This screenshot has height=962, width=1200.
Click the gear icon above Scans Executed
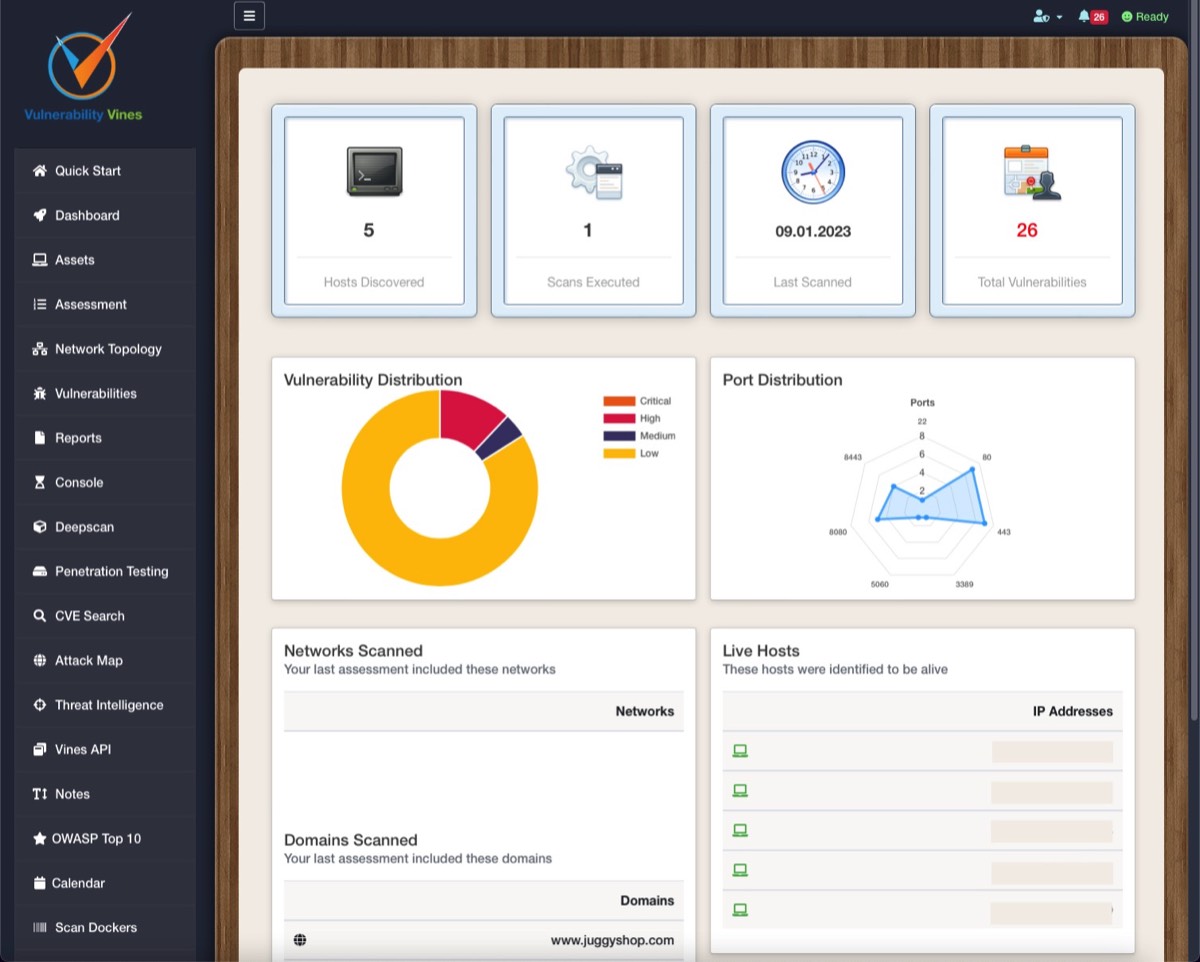pos(594,172)
